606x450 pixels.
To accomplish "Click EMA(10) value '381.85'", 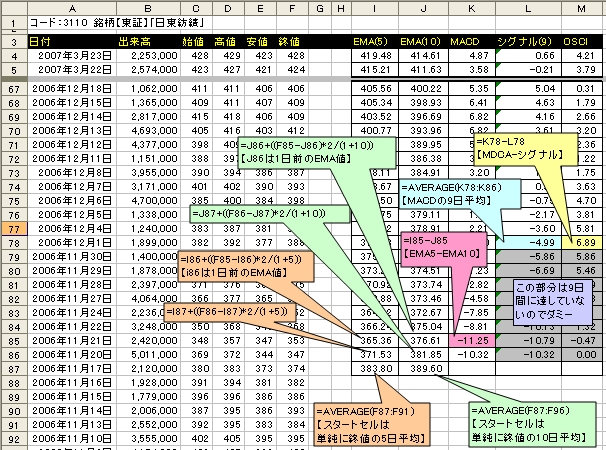I will point(423,355).
